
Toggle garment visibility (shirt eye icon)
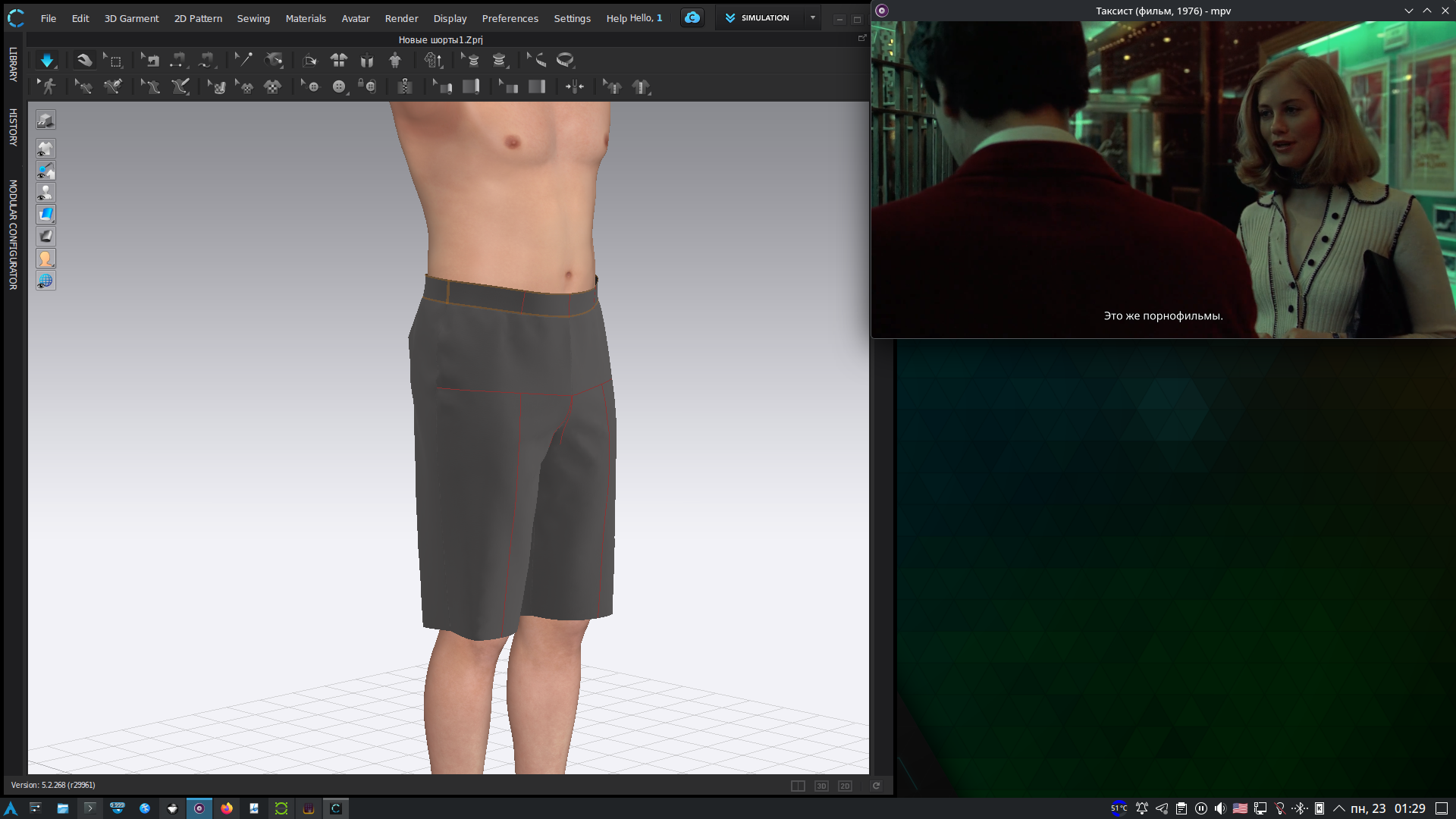45,149
